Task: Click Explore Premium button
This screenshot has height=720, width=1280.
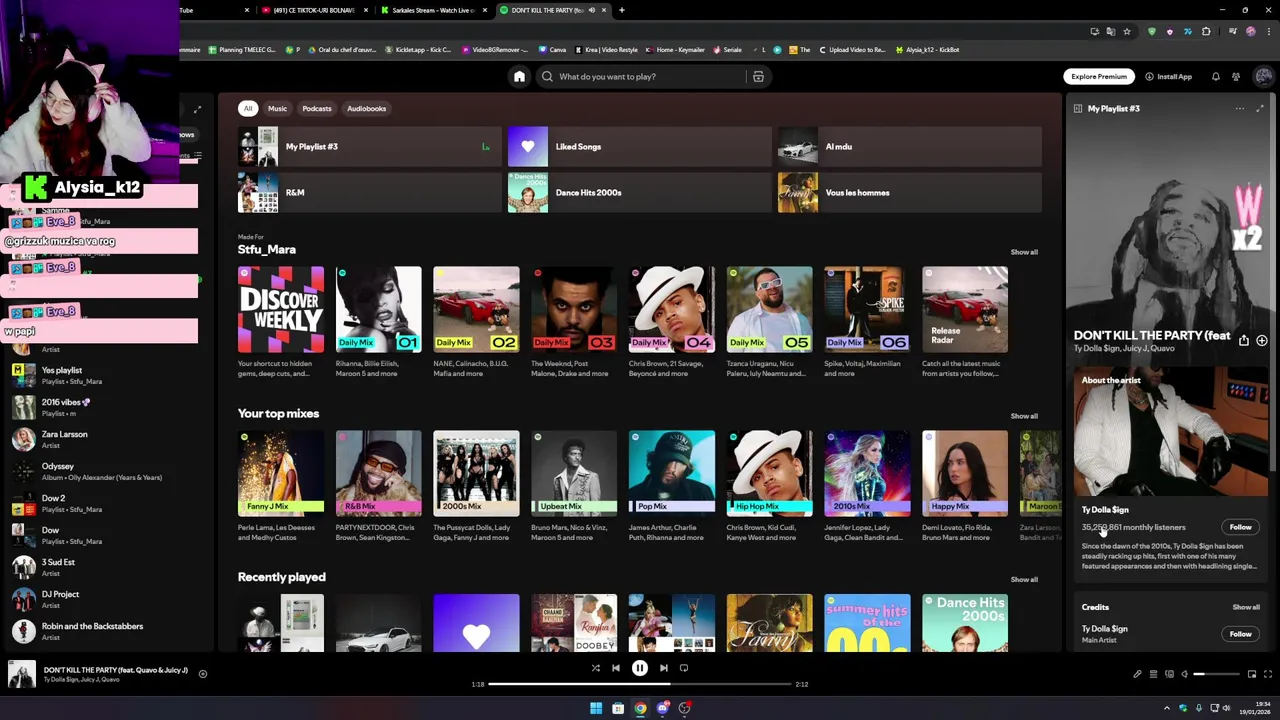Action: pos(1099,76)
